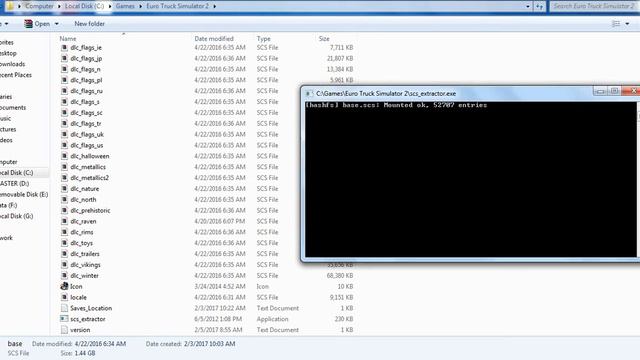Select the dlc_flags_sc file icon
640x360 pixels.
tap(64, 113)
